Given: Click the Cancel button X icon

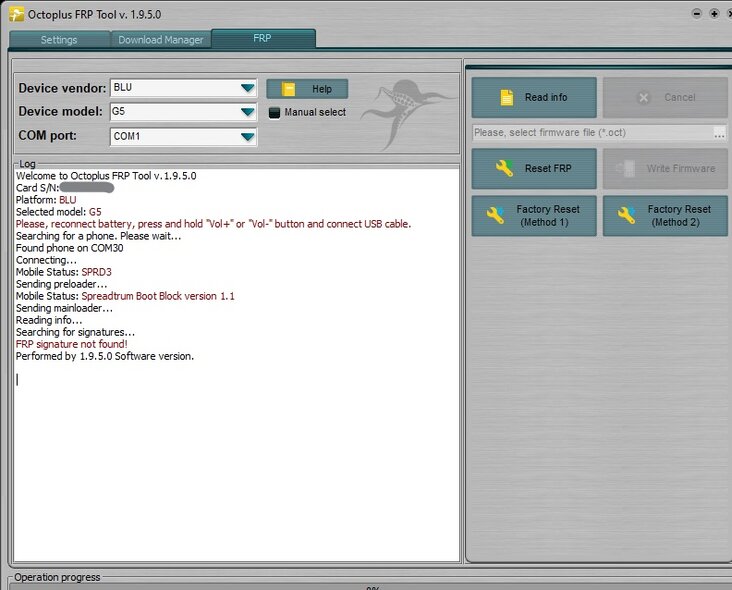Looking at the screenshot, I should [643, 98].
